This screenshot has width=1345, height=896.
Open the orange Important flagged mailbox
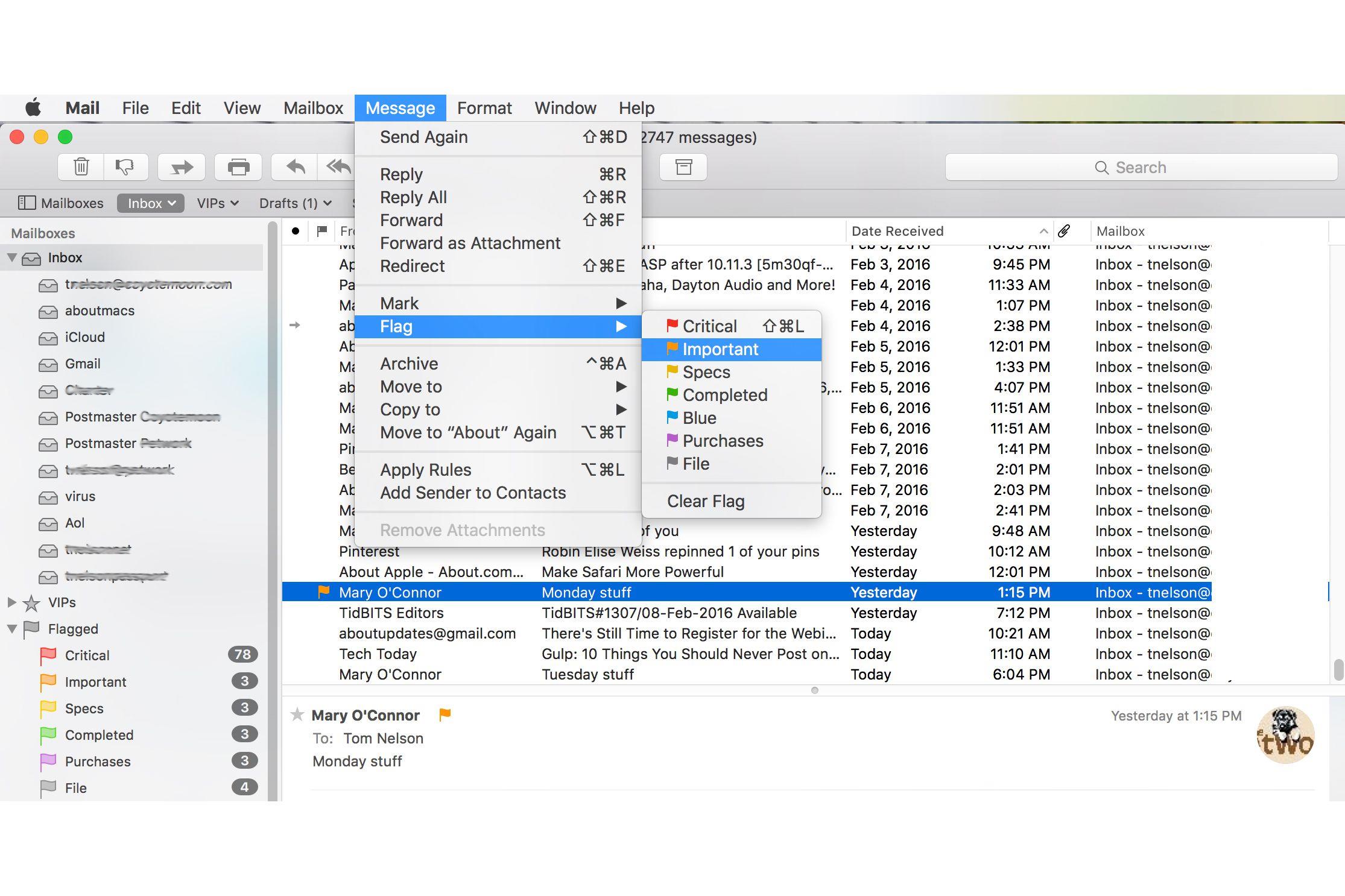tap(148, 681)
